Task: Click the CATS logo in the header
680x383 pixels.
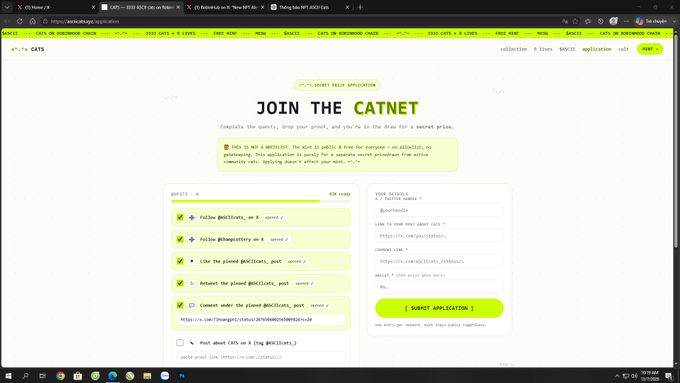Action: pos(28,49)
